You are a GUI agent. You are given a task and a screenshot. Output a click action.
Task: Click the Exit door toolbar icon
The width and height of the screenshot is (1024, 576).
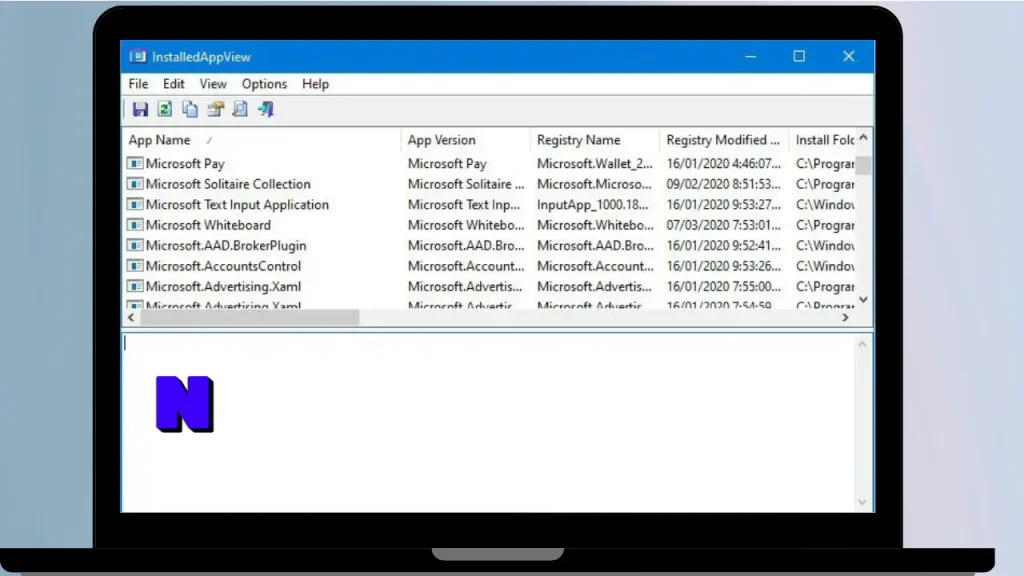pos(266,109)
